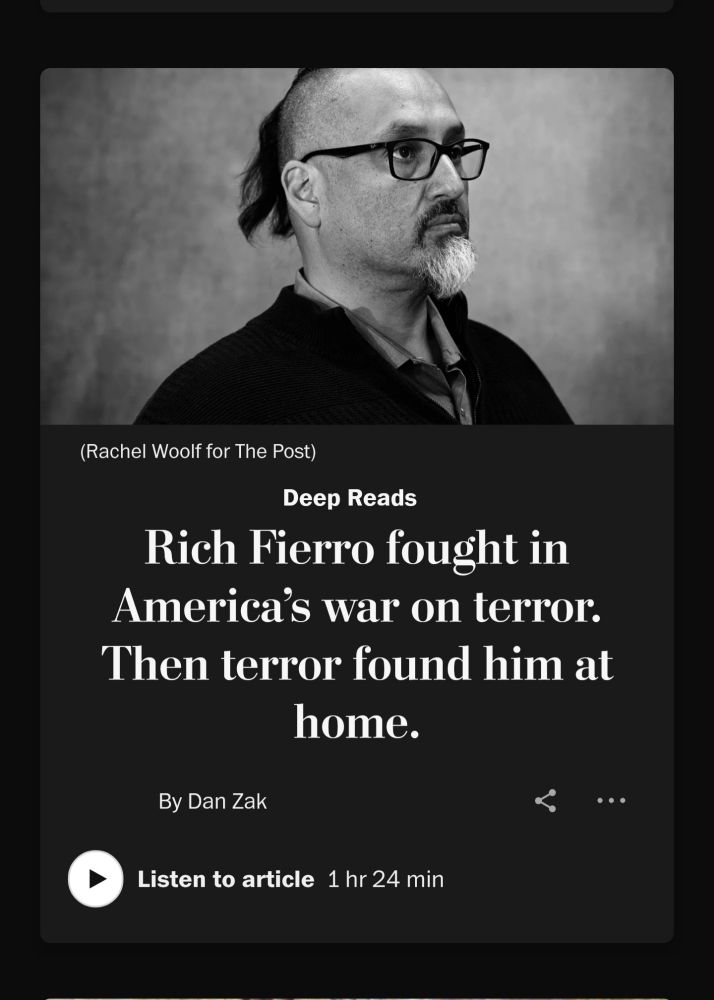This screenshot has width=714, height=1000.
Task: Click the headline line 'America's war on terror.'
Action: (x=356, y=607)
